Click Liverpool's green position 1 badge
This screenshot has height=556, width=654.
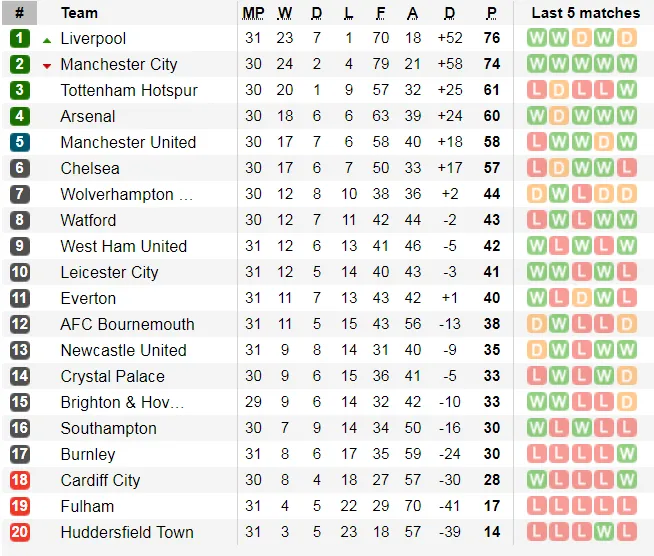[x=20, y=39]
